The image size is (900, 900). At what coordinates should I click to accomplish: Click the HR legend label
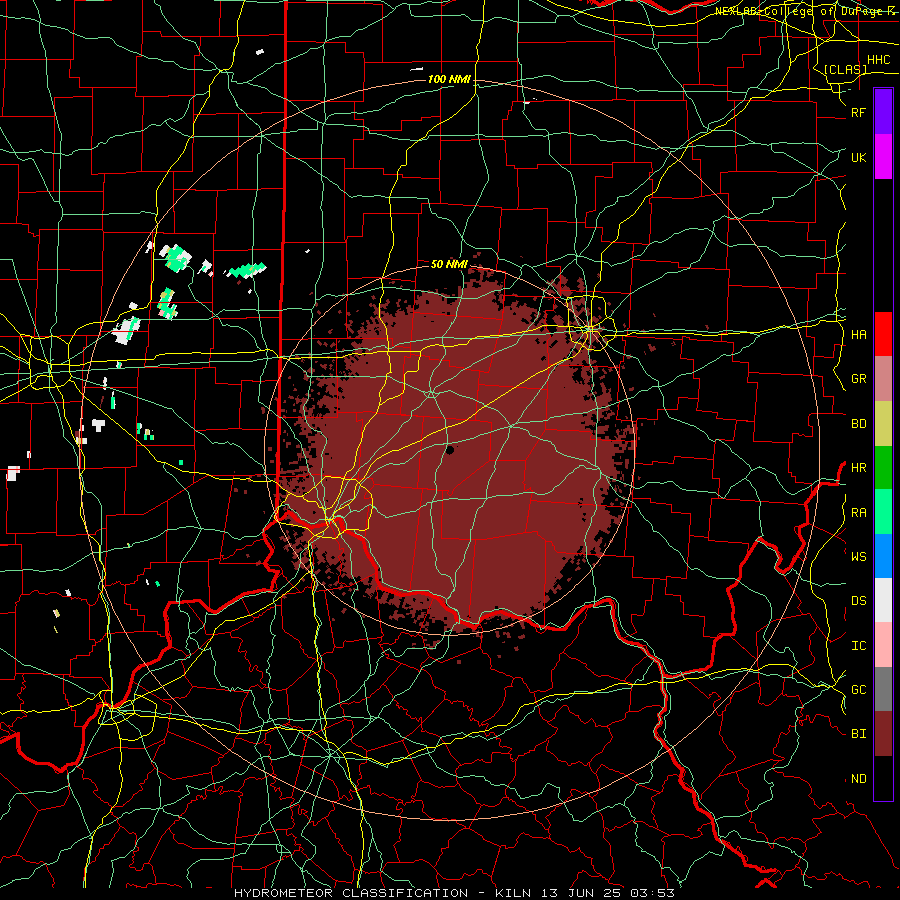click(x=858, y=468)
